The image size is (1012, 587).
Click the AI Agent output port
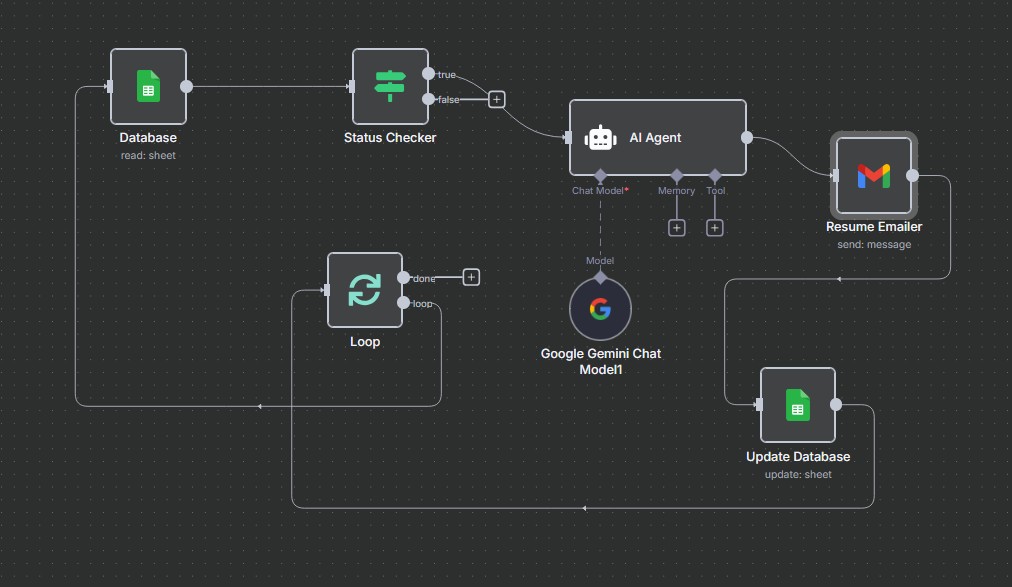pos(746,137)
